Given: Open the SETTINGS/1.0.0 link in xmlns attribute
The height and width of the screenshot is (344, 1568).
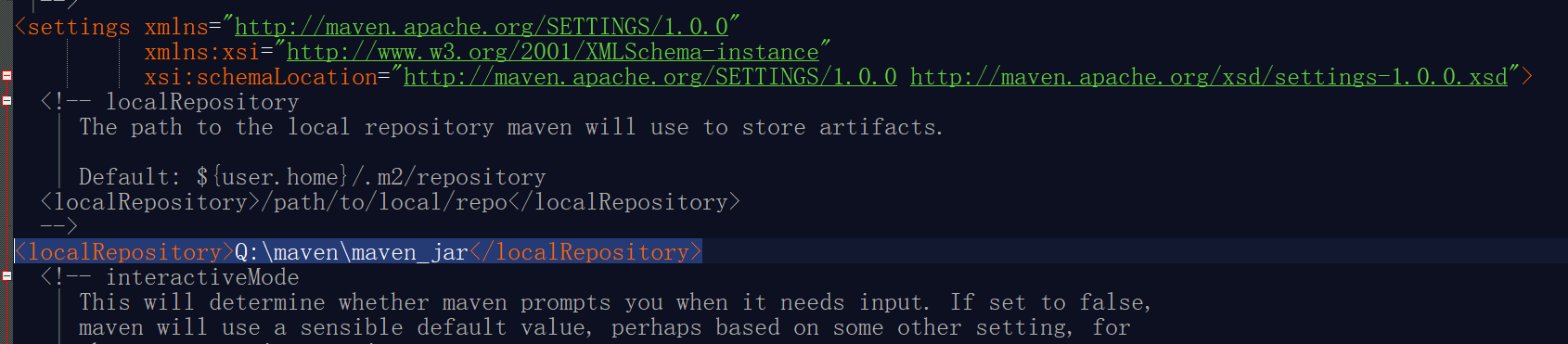Looking at the screenshot, I should (x=481, y=27).
